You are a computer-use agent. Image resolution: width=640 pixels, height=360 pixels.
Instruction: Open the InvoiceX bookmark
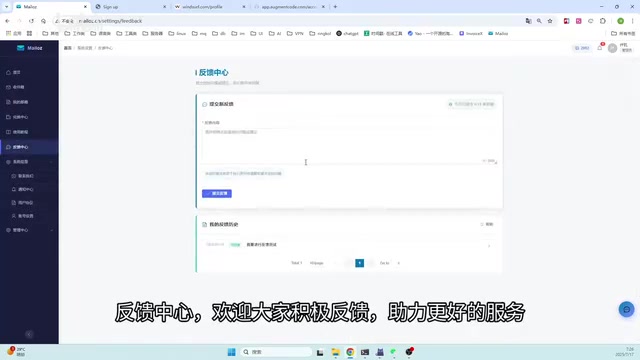pos(471,33)
